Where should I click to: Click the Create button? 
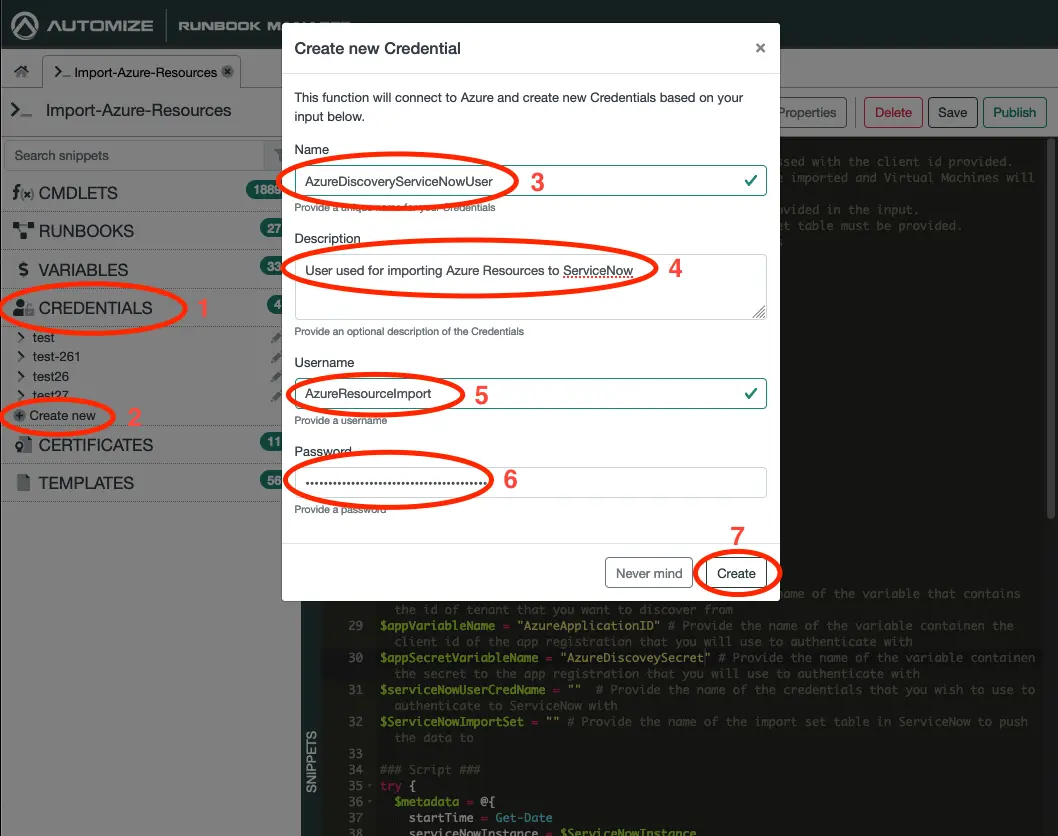click(736, 573)
